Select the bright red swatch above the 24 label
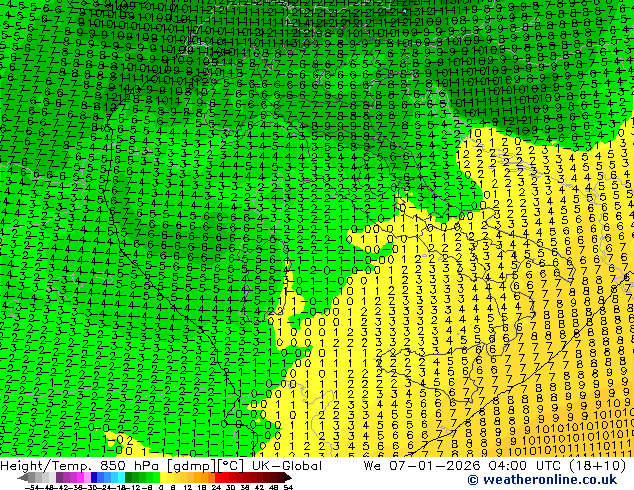 coord(218,478)
